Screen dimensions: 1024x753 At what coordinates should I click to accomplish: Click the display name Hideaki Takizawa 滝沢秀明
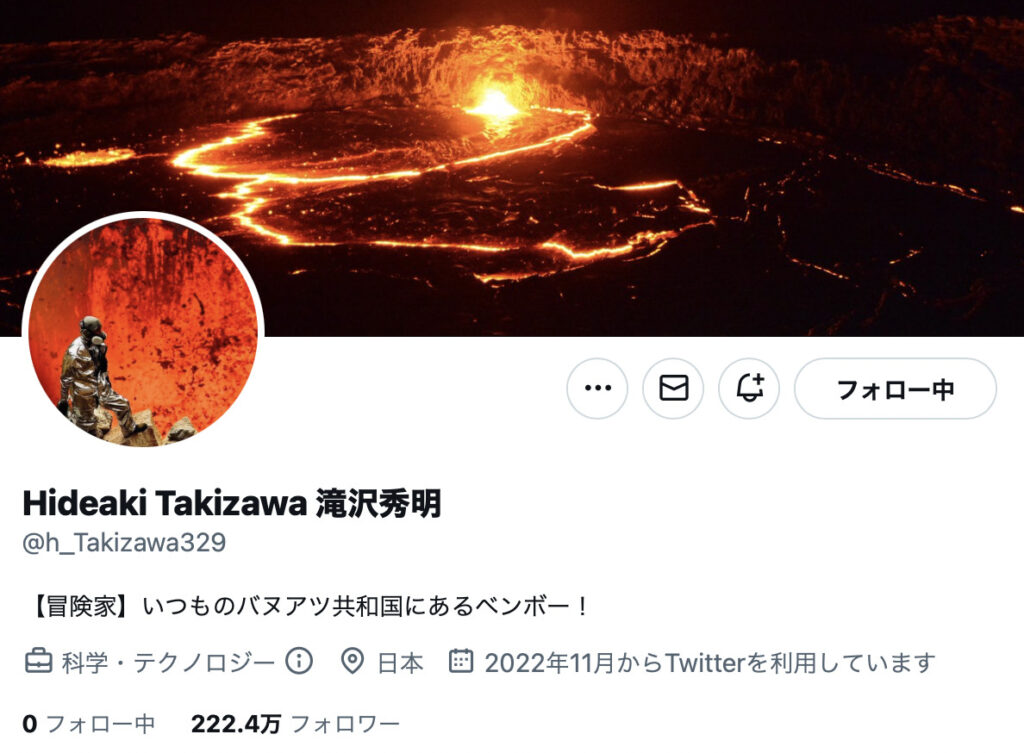[x=232, y=504]
